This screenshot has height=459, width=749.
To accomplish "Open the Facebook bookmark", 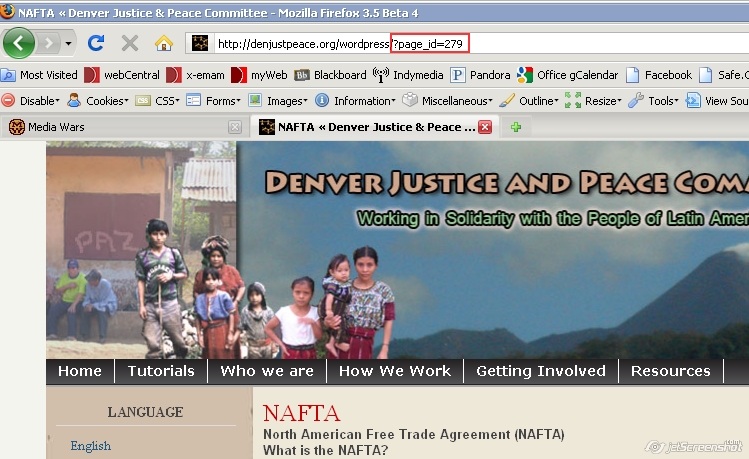I will click(x=659, y=75).
